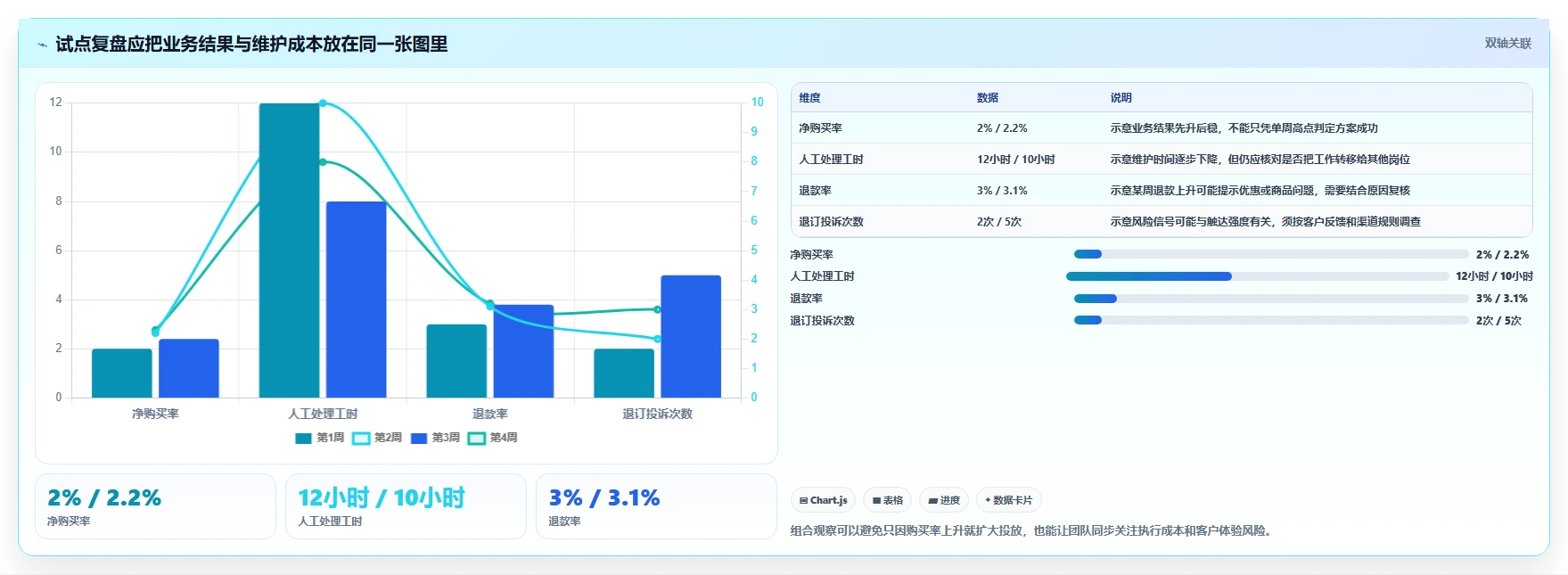Click the small icon before the header title
The height and width of the screenshot is (575, 1568).
[42, 45]
